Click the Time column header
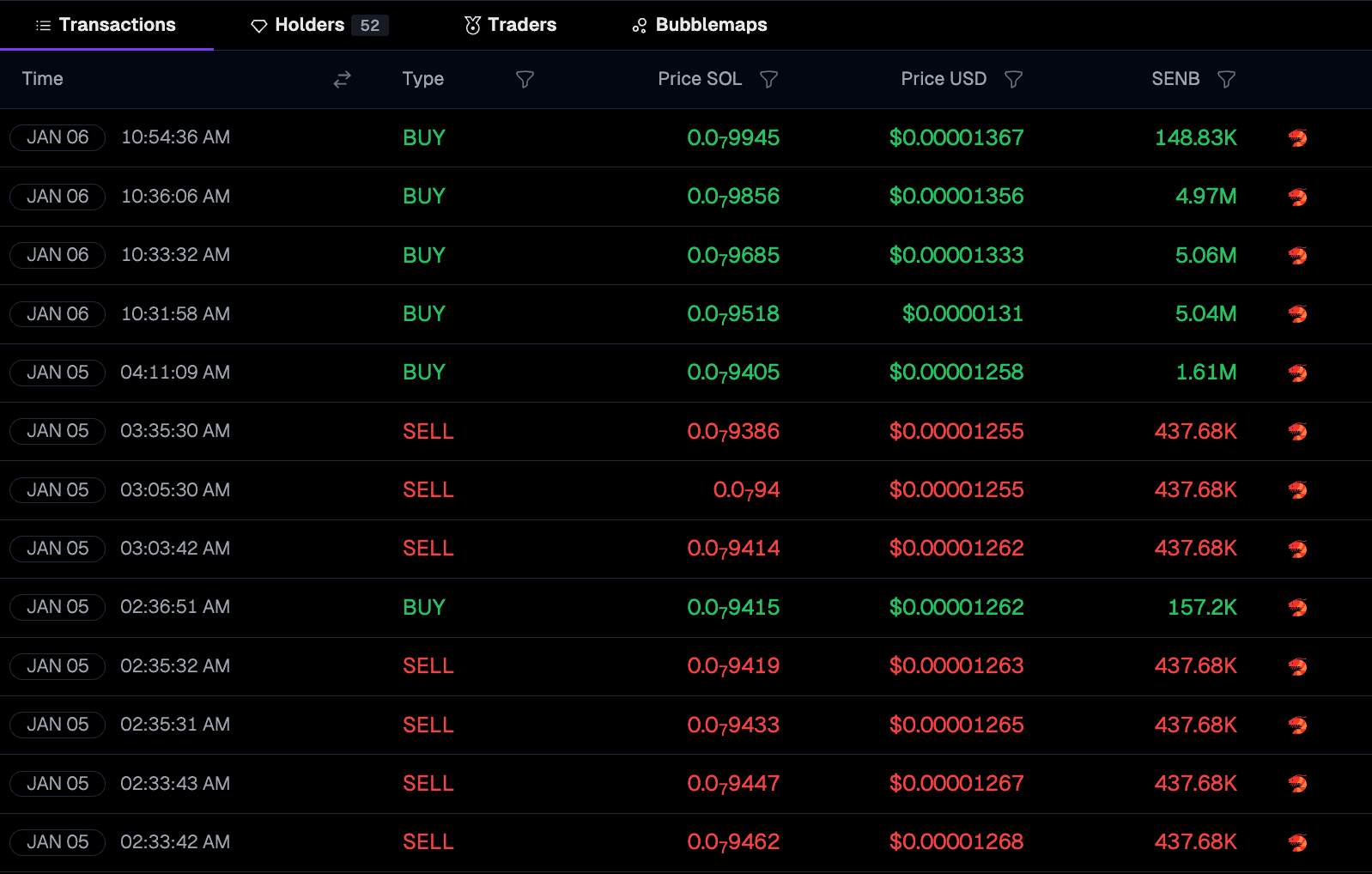Image resolution: width=1372 pixels, height=874 pixels. click(42, 79)
